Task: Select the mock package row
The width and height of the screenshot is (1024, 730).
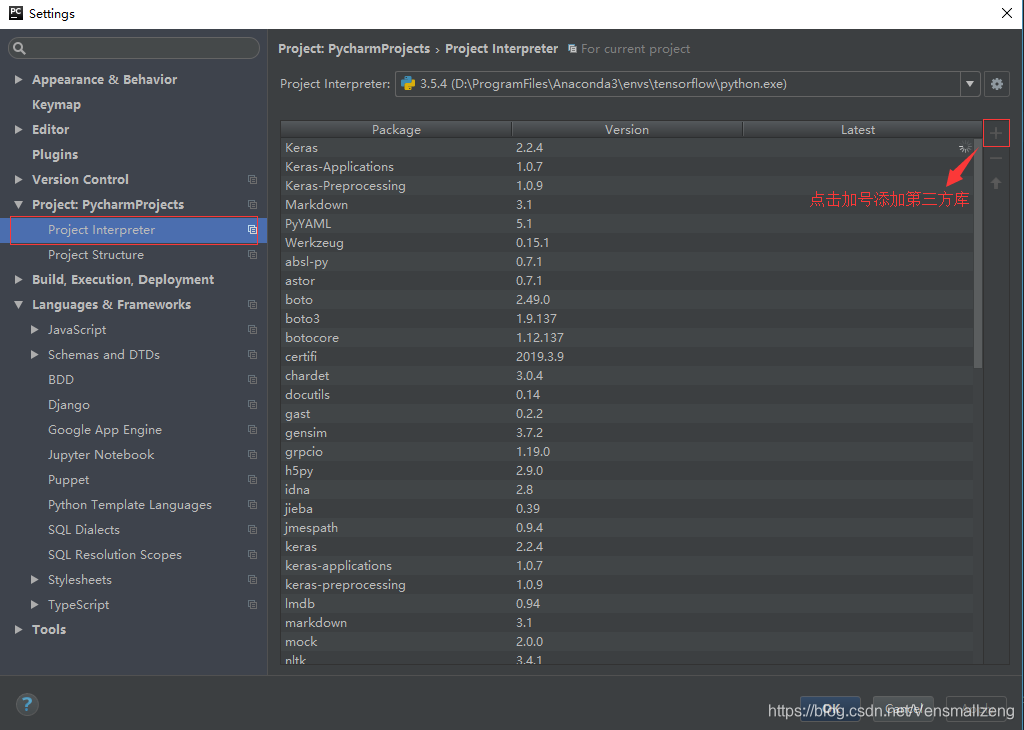Action: (x=627, y=642)
